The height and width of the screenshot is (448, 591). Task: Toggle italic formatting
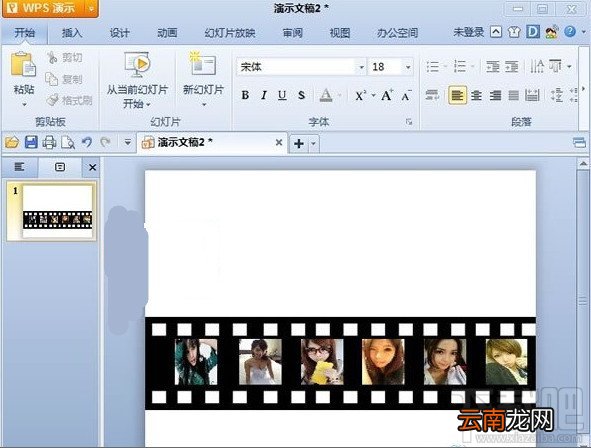[x=264, y=95]
